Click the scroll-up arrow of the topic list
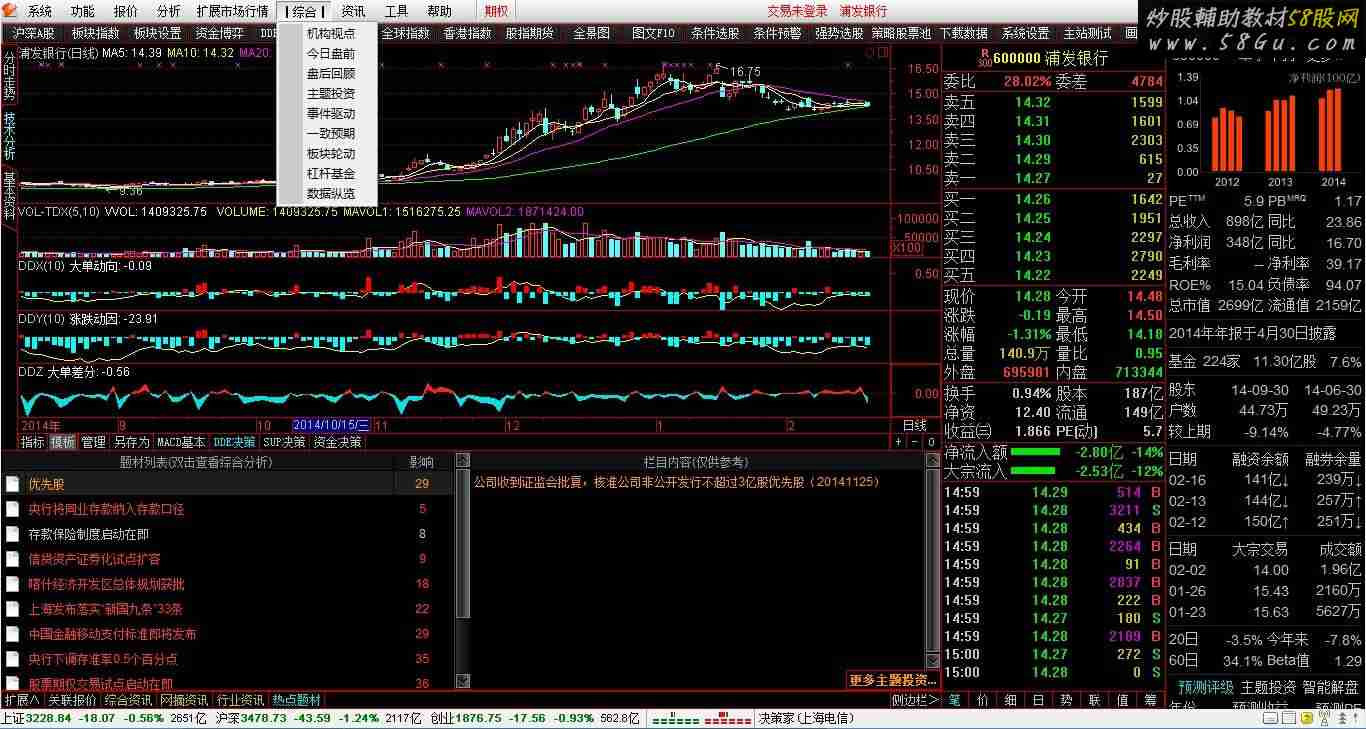 [462, 460]
